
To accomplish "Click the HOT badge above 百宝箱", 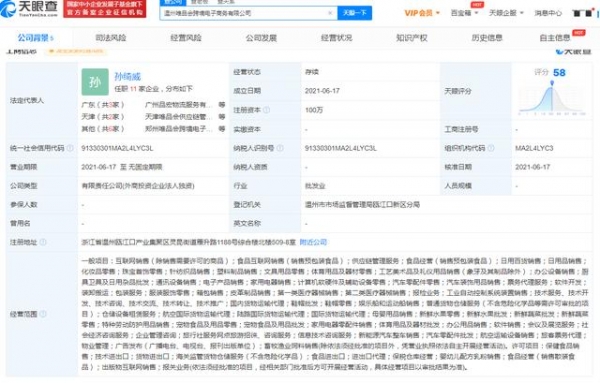I will click(477, 5).
